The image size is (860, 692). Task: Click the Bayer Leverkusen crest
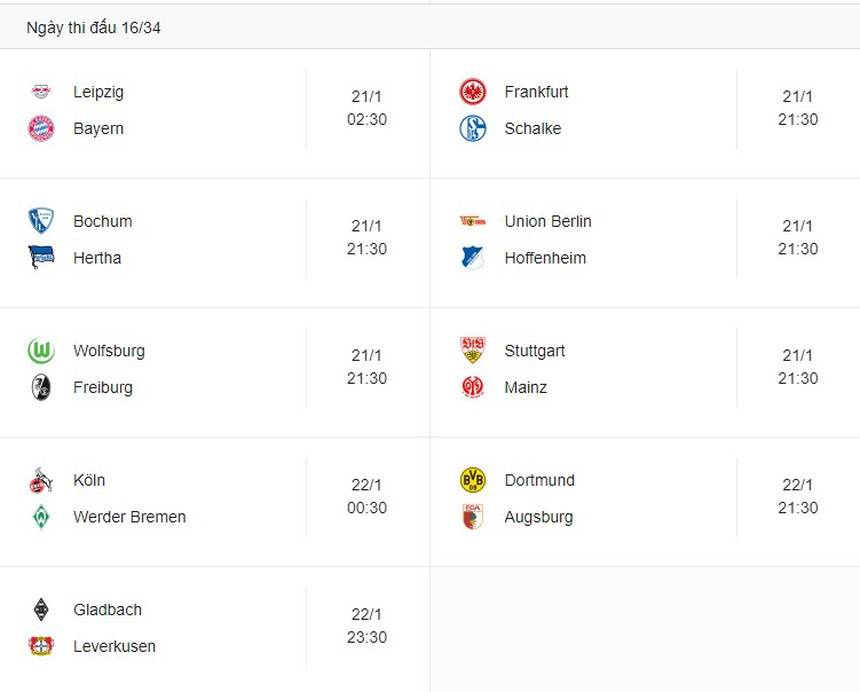[x=41, y=646]
